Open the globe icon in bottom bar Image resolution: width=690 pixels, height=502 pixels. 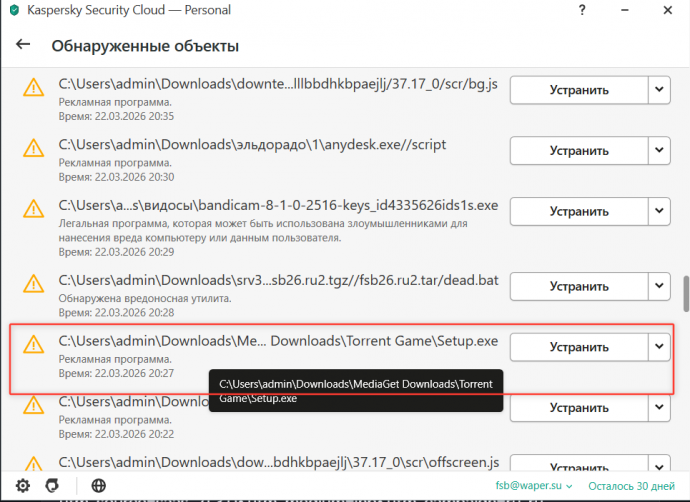point(99,486)
